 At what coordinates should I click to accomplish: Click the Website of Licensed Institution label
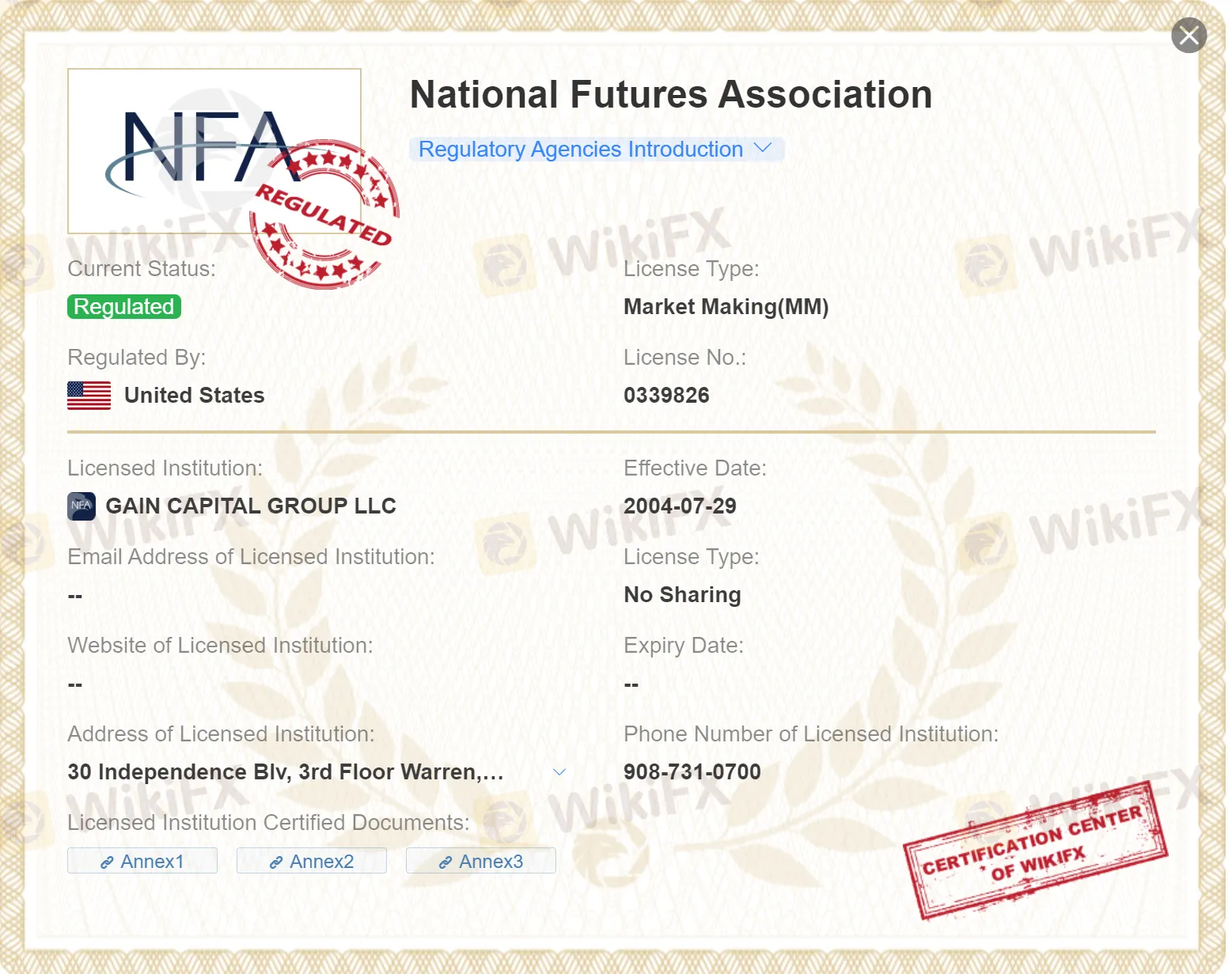point(220,646)
